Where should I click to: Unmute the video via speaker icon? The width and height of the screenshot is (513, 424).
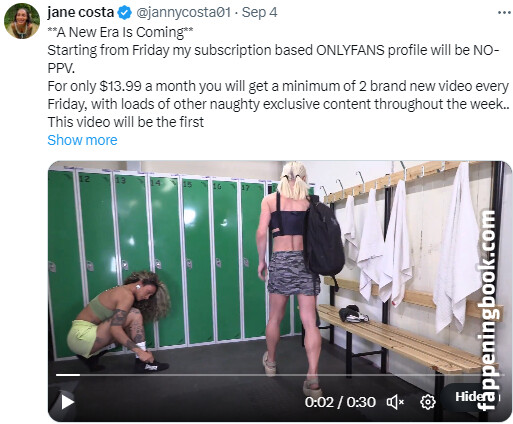(x=395, y=402)
